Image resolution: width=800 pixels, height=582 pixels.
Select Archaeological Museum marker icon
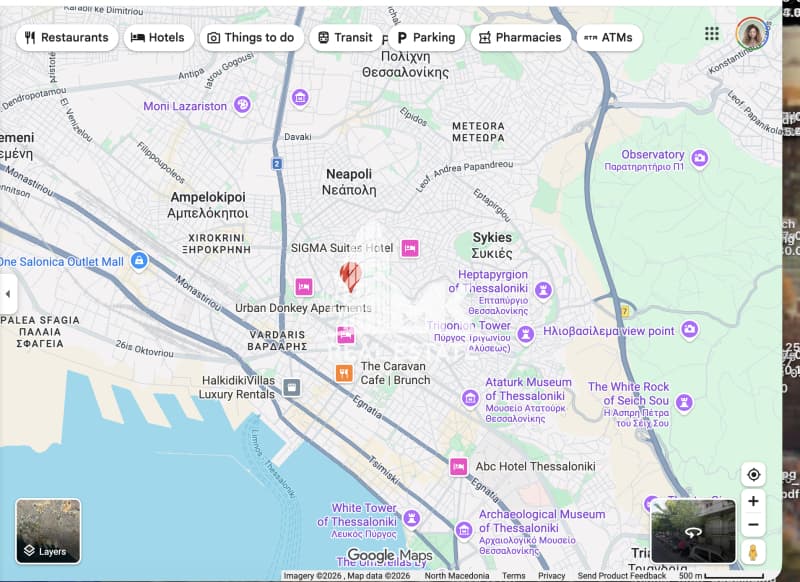(464, 530)
